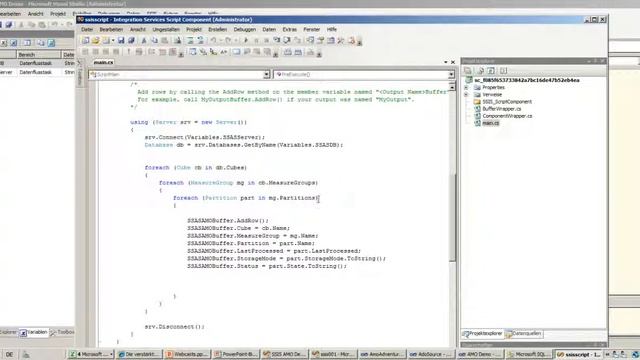The image size is (640, 360).
Task: Click the Pause debugging icon
Action: pyautogui.click(x=256, y=40)
